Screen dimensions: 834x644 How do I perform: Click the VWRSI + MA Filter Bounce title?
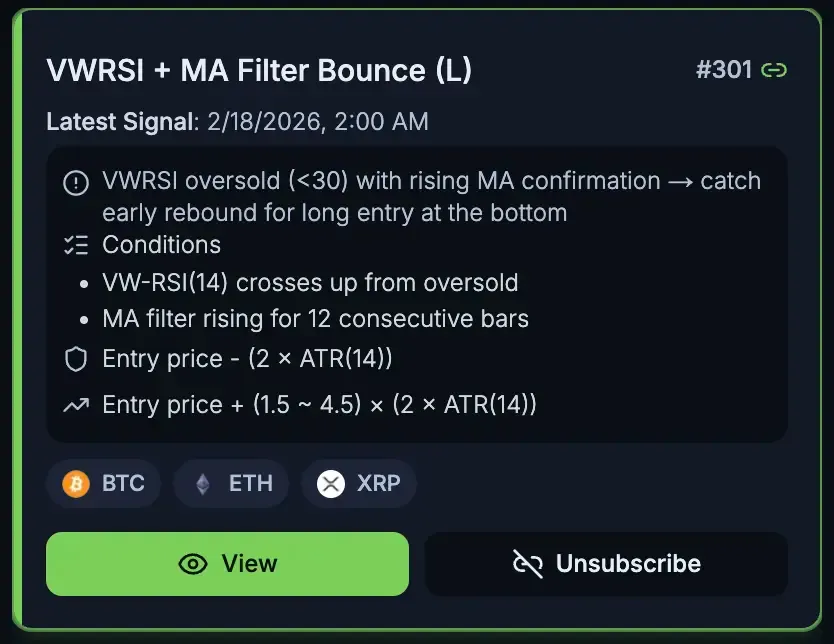pos(259,70)
